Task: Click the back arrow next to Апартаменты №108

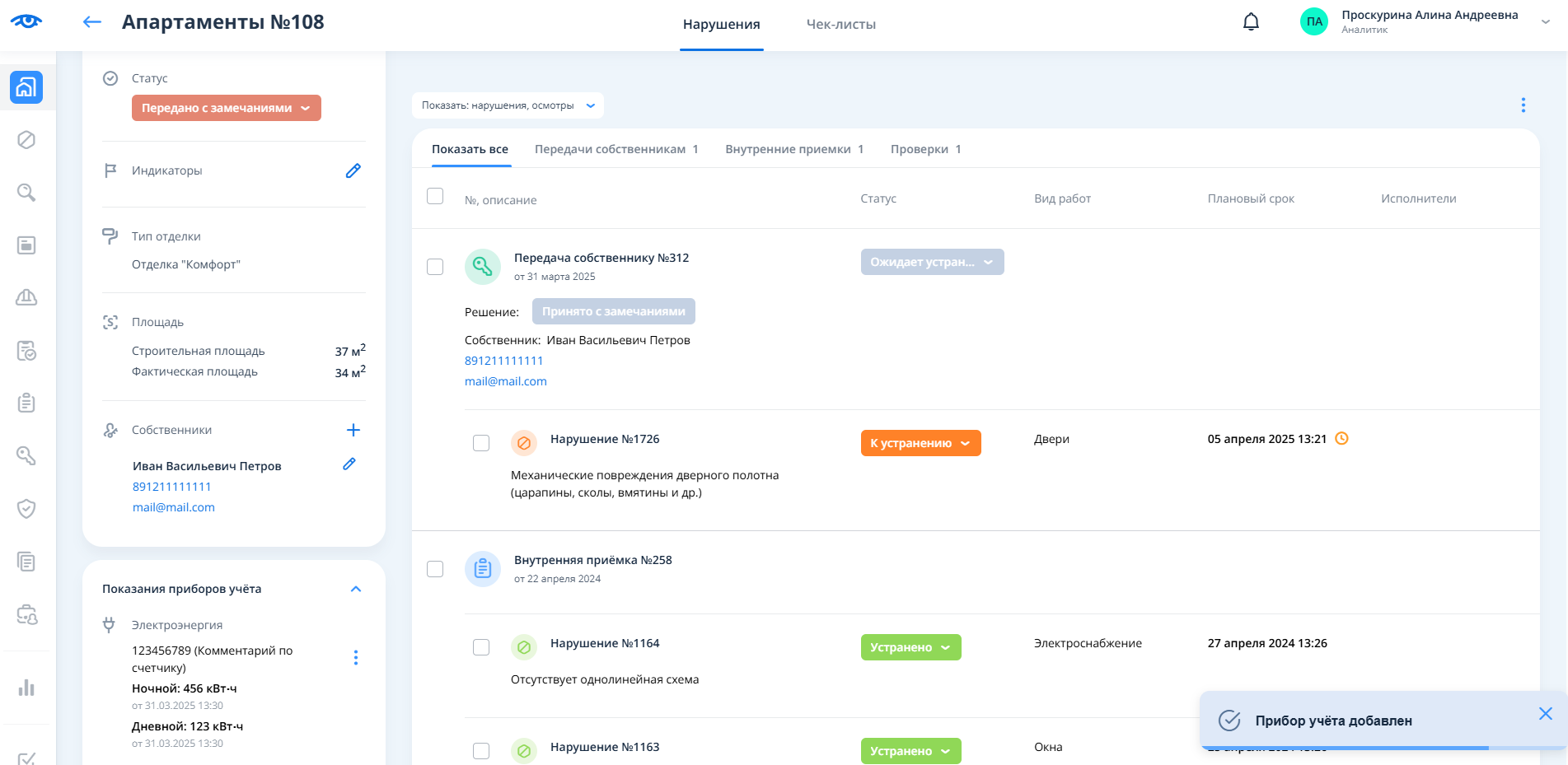Action: coord(91,22)
